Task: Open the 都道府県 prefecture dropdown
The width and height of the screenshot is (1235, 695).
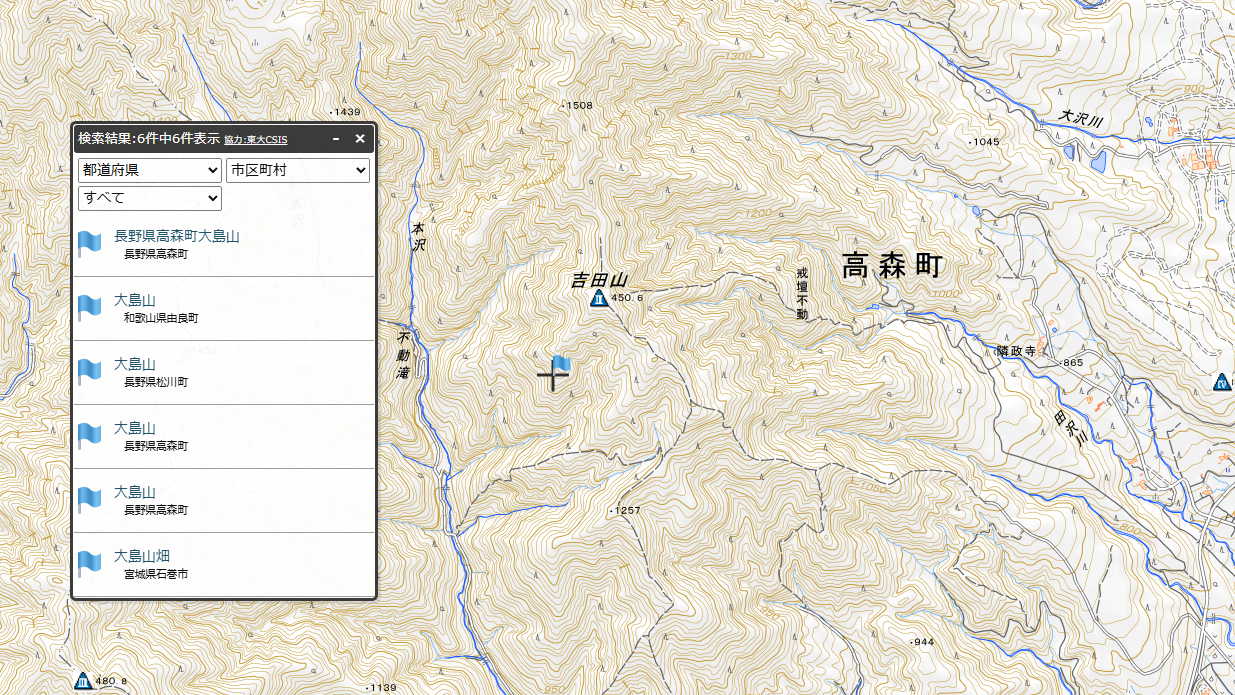Action: [x=150, y=170]
